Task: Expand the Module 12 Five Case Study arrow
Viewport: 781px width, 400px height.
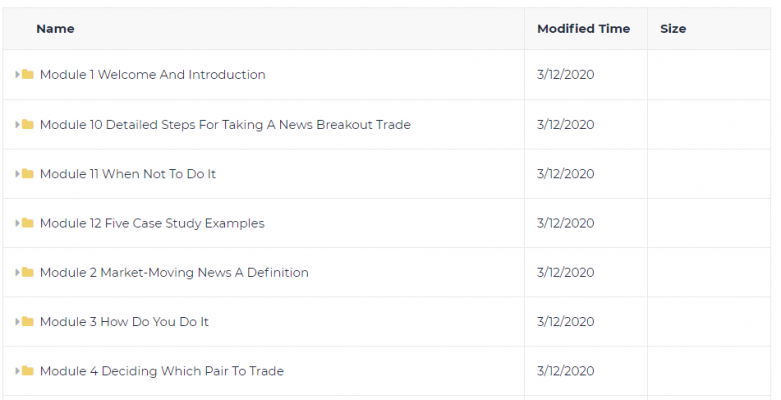Action: (x=17, y=223)
